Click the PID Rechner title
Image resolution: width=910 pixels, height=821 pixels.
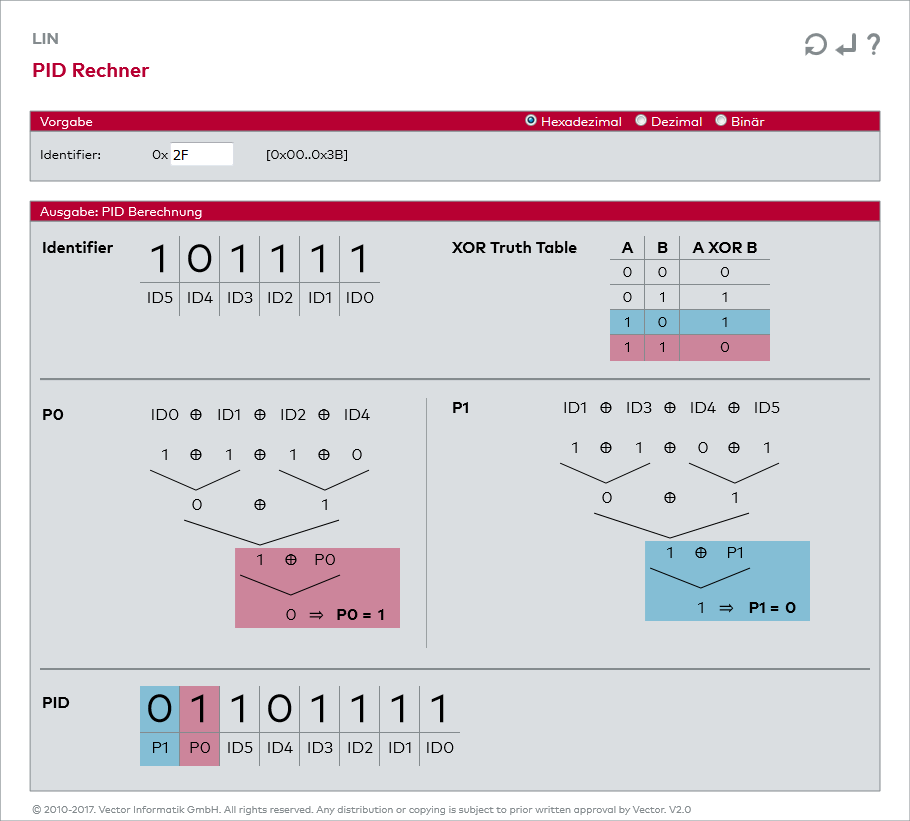tap(91, 70)
